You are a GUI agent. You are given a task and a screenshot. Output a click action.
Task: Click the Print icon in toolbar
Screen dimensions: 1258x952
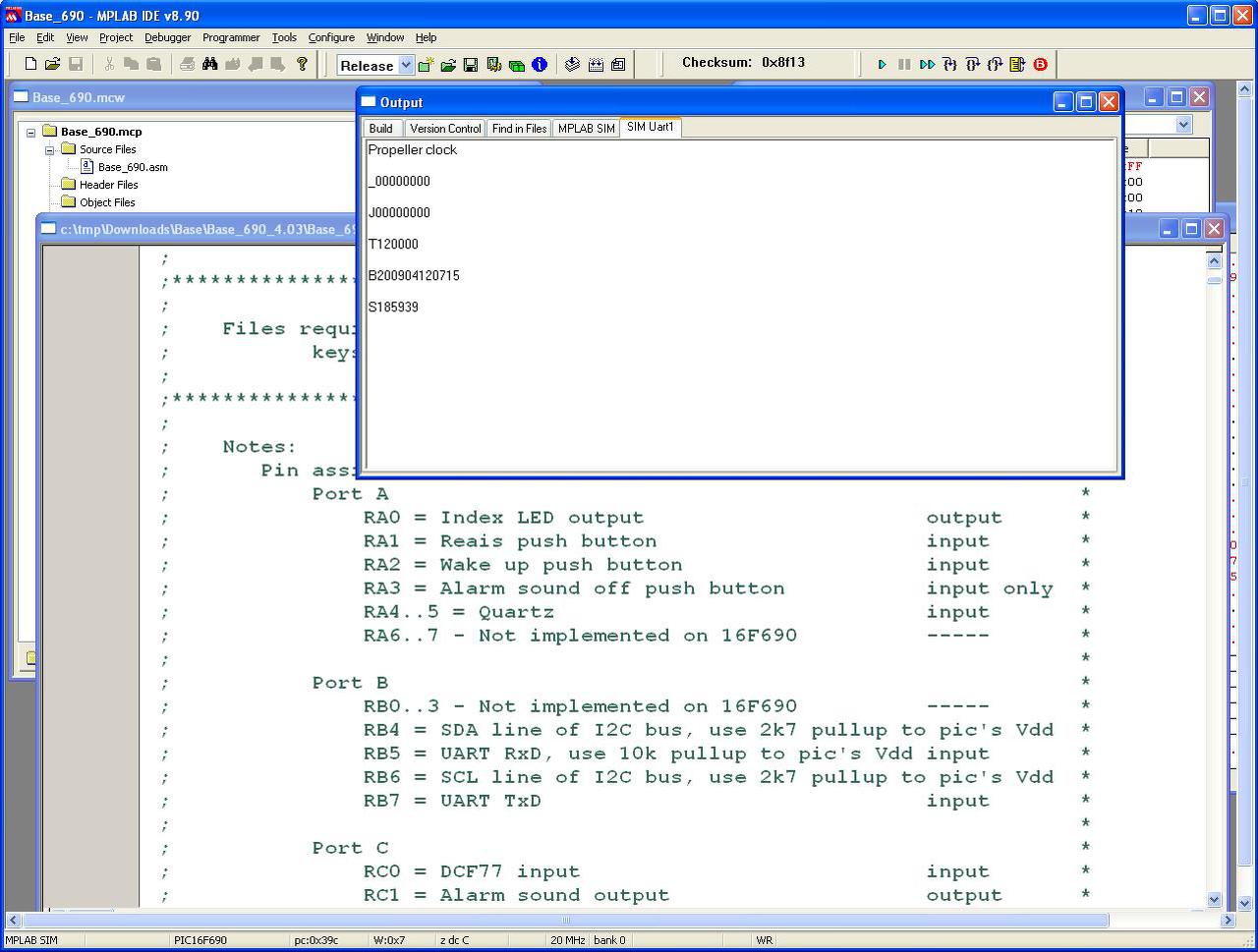click(x=187, y=64)
